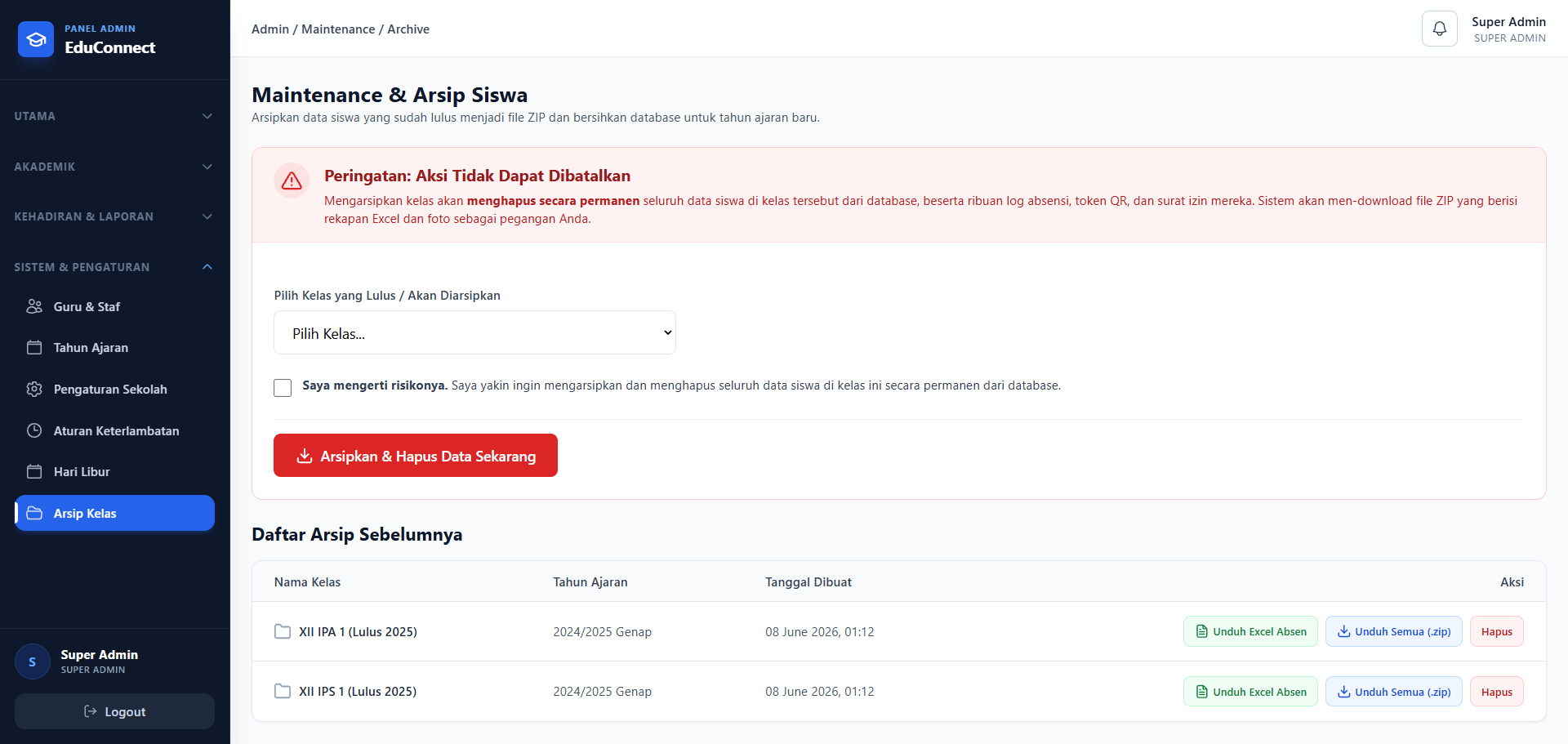Download Excel Absen for XII IPA 1
The width and height of the screenshot is (1568, 744).
point(1250,631)
